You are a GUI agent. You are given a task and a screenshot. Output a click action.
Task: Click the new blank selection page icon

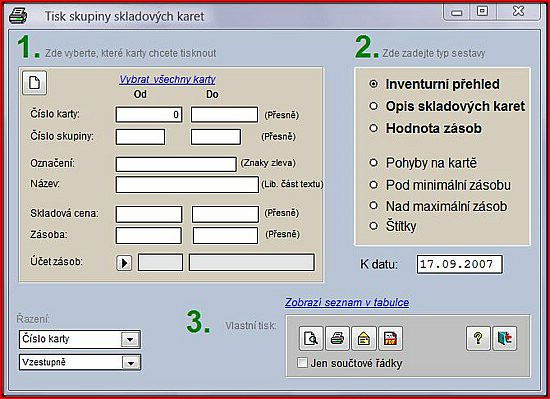pos(34,83)
